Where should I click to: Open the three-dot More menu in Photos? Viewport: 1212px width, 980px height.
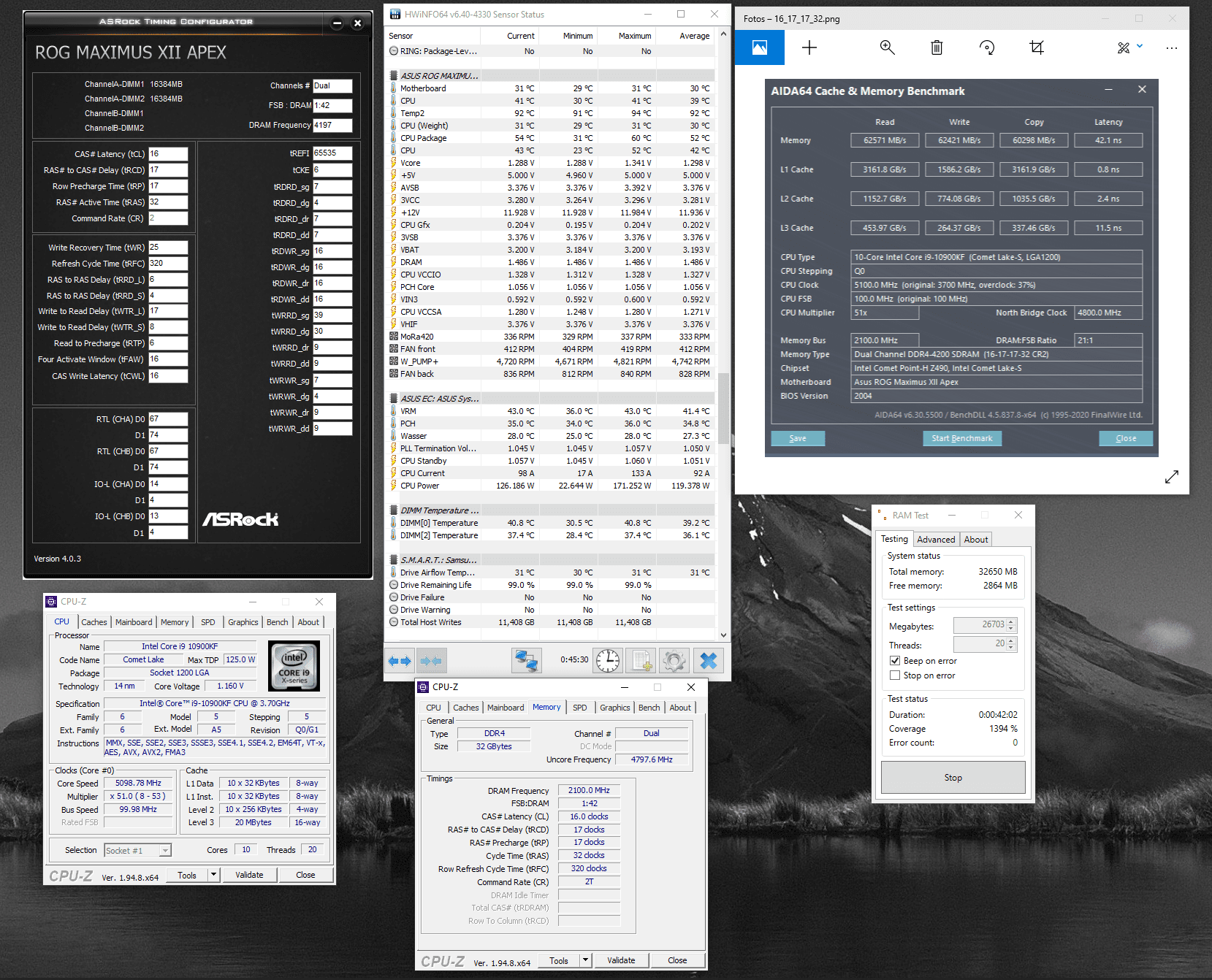click(x=1172, y=47)
